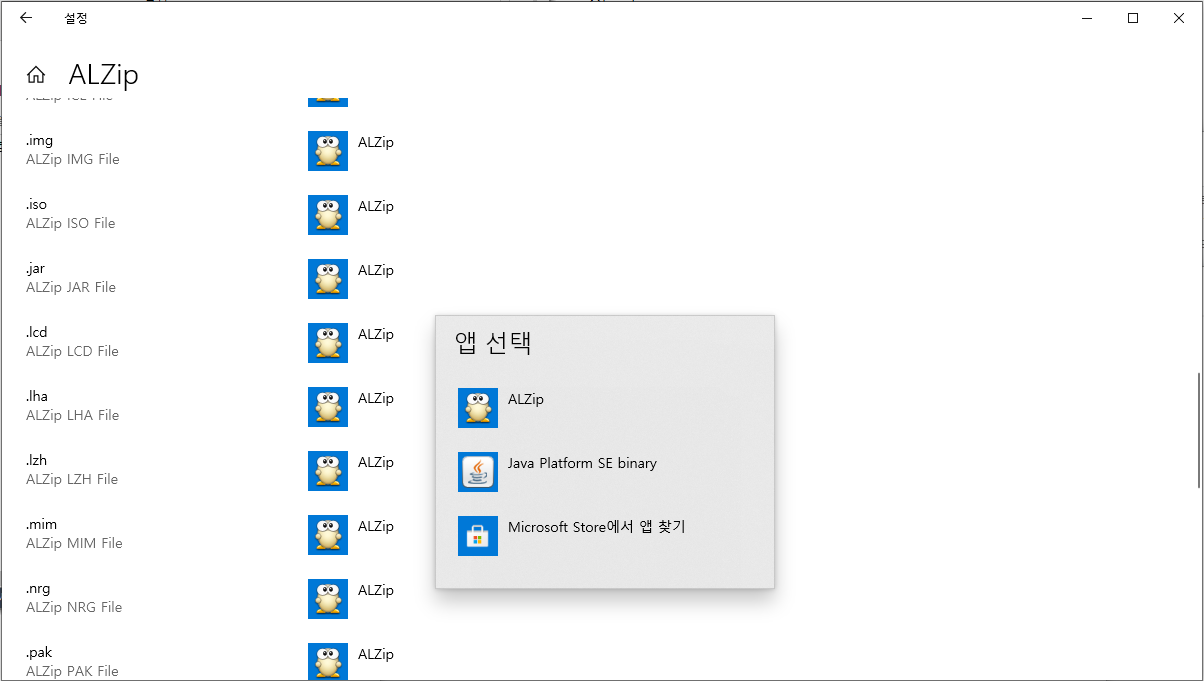Click the .lcd extension text
The image size is (1204, 681).
click(36, 332)
